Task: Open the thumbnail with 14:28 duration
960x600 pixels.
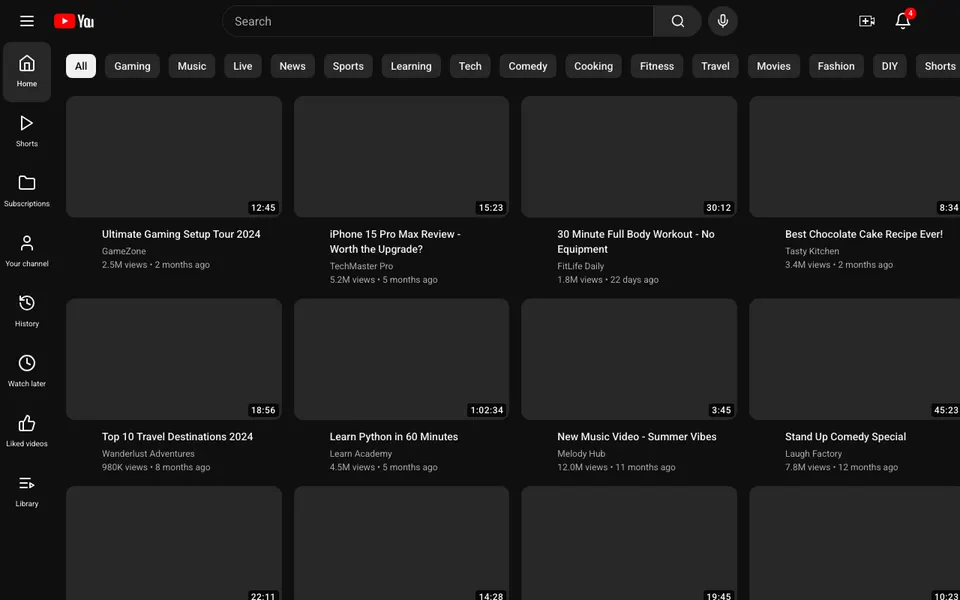Action: point(402,543)
